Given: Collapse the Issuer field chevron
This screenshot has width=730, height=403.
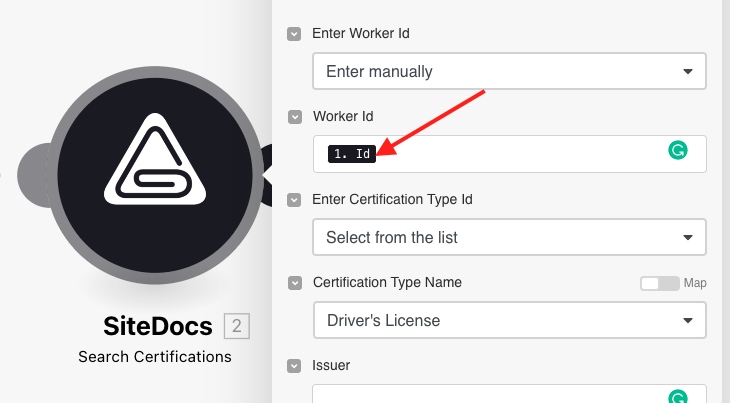Looking at the screenshot, I should click(x=294, y=366).
